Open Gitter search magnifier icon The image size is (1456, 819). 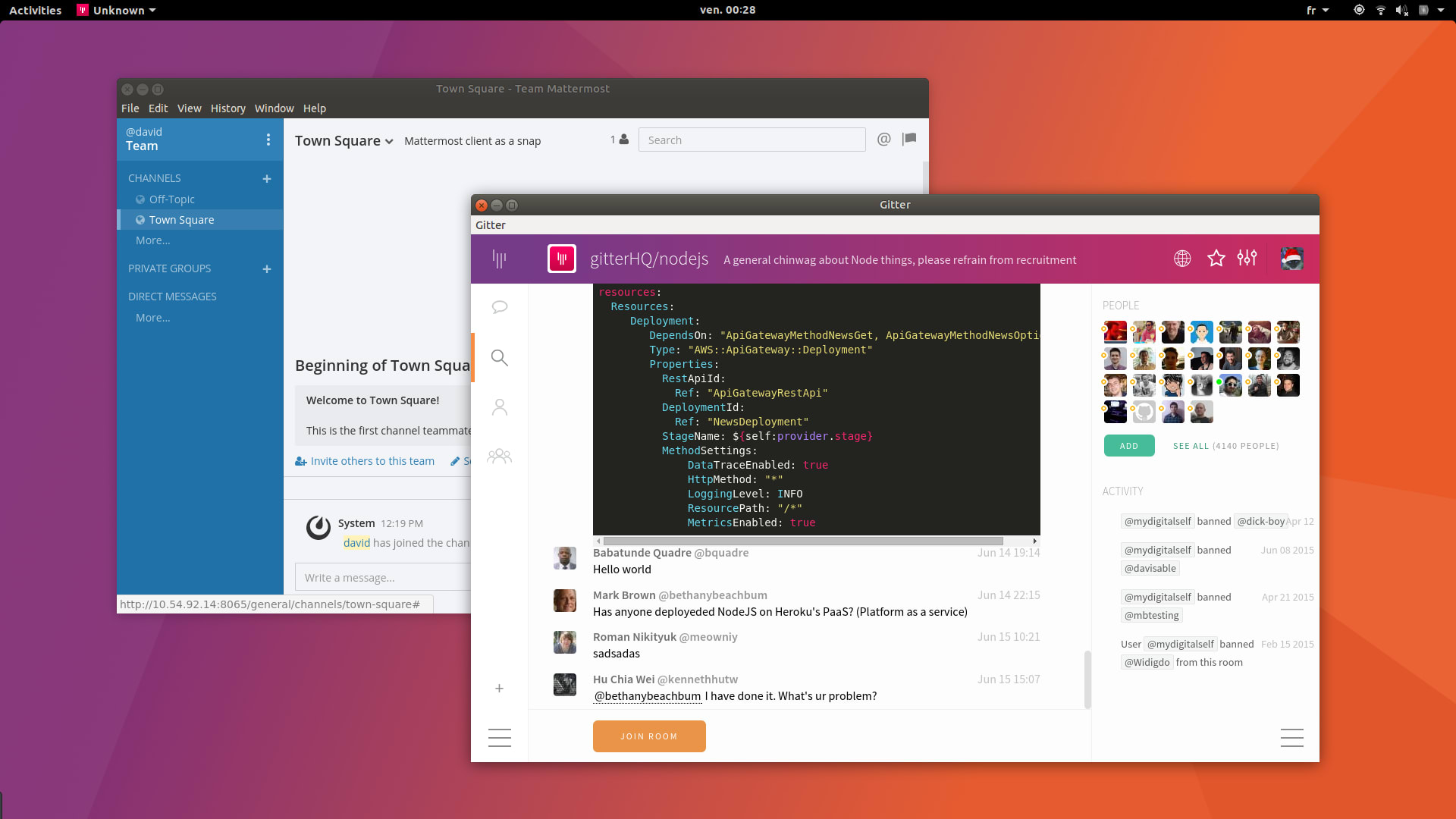[499, 357]
